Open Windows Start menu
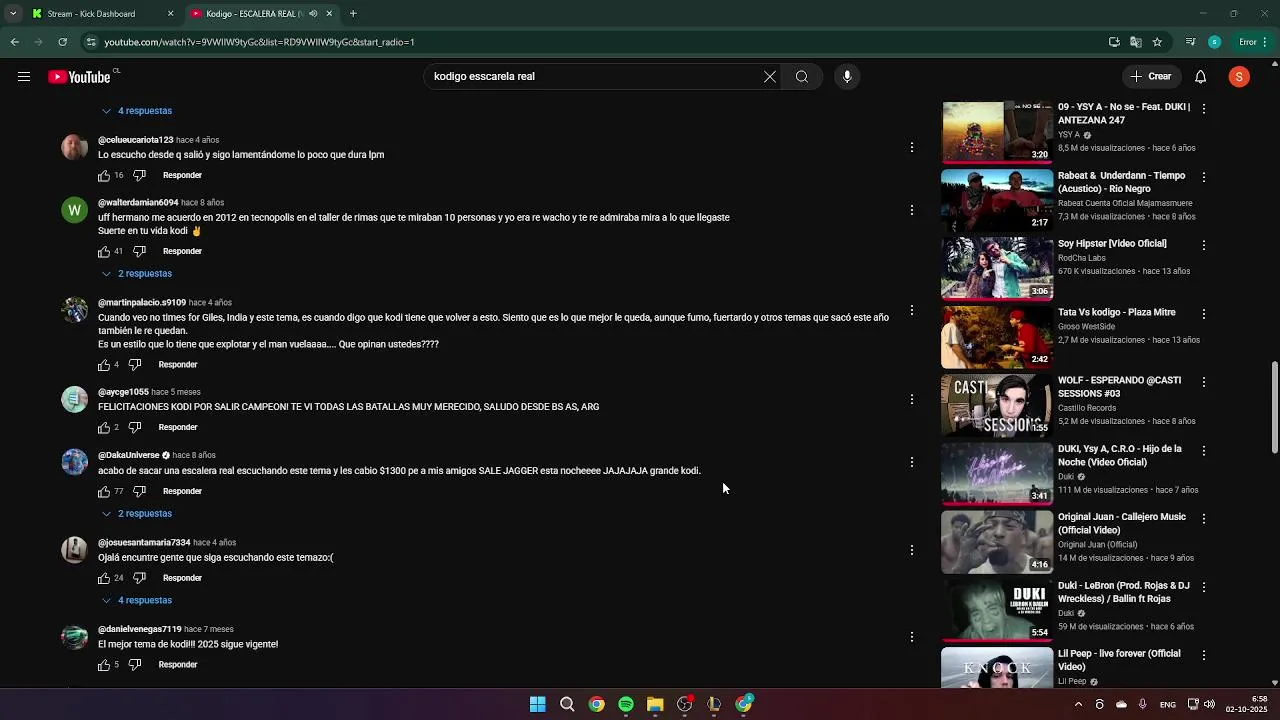Screen dimensions: 1280x720 coord(537,704)
